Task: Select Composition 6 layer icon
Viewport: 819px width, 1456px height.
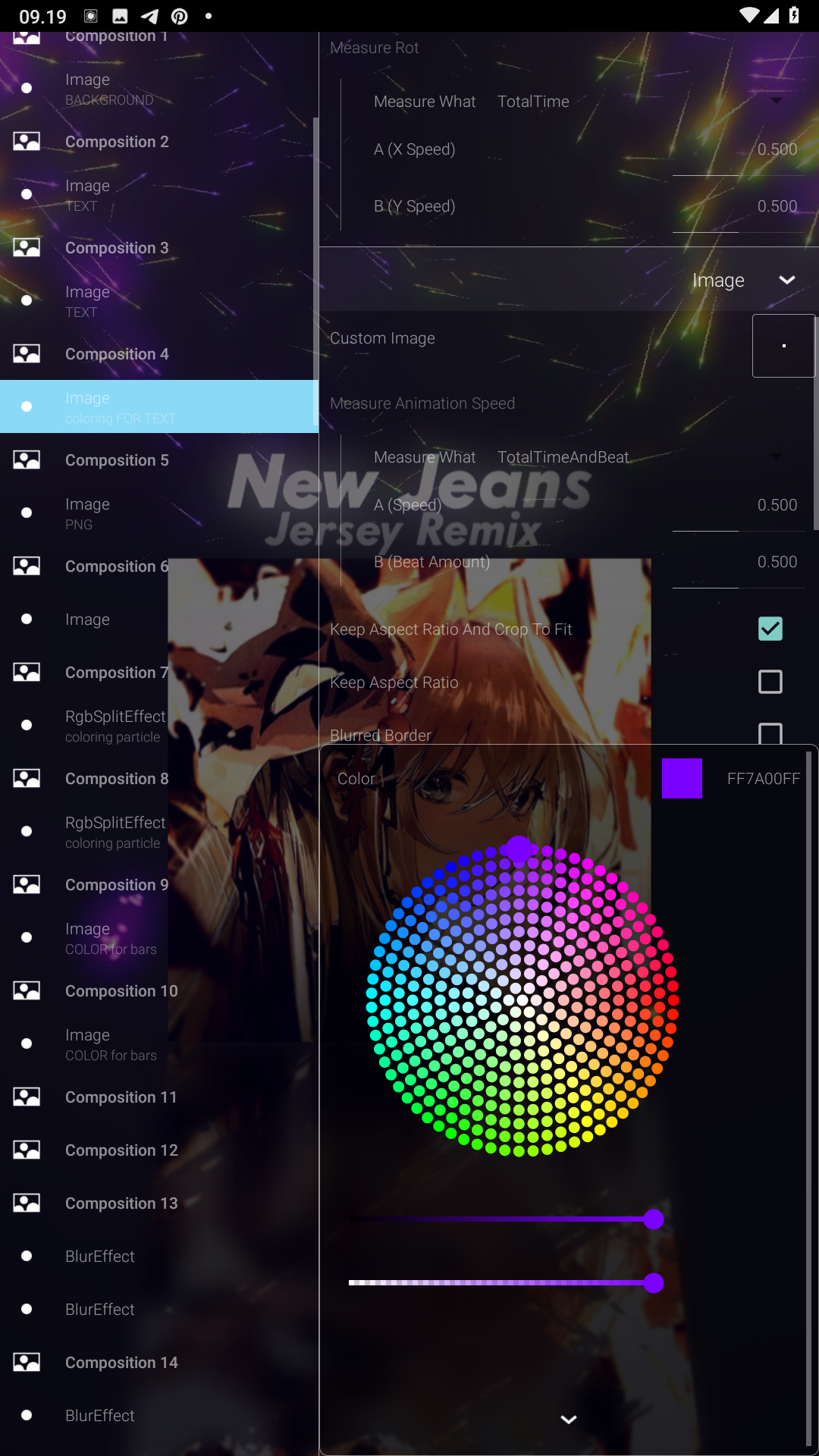Action: (27, 566)
